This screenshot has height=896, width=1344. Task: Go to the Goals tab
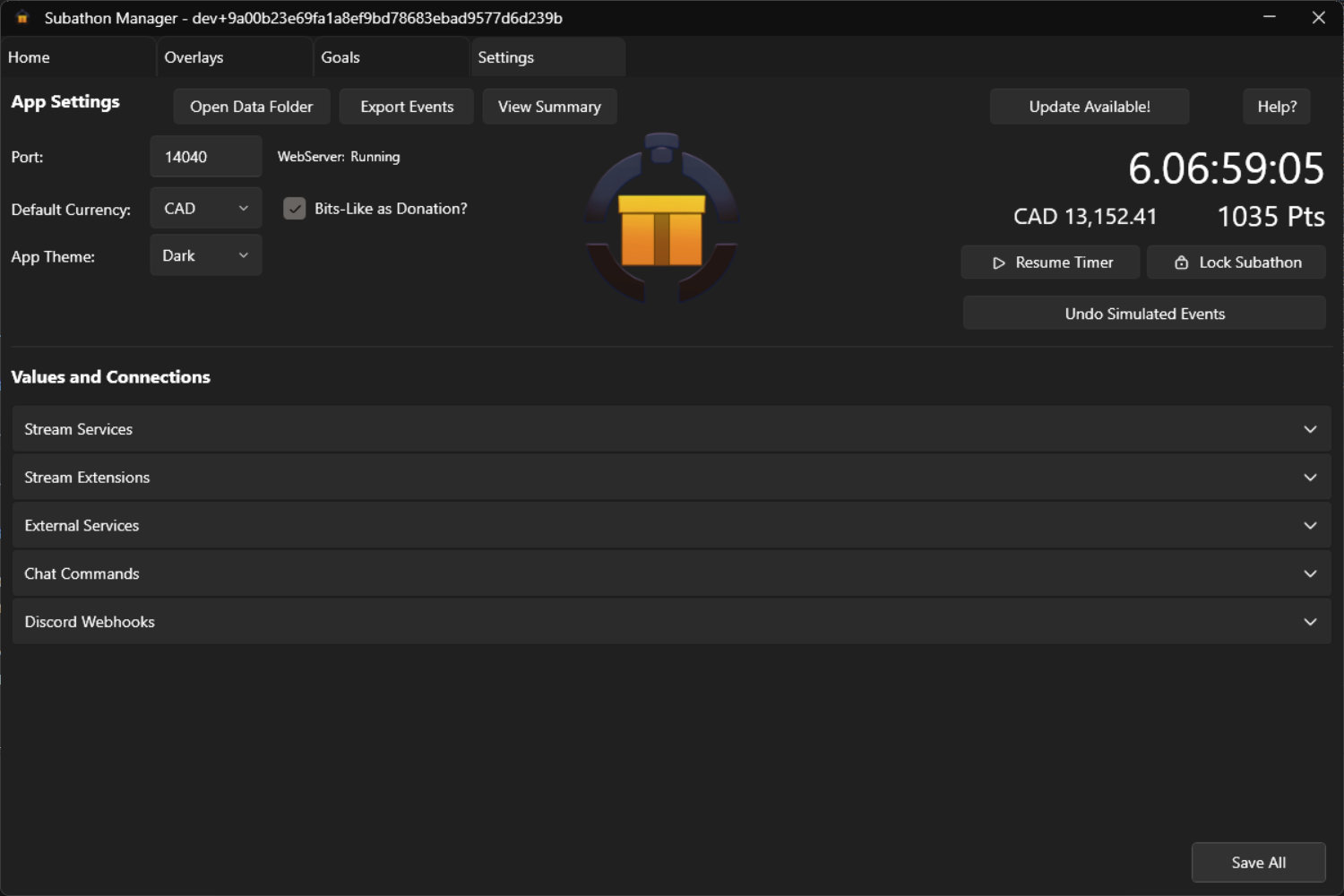340,57
